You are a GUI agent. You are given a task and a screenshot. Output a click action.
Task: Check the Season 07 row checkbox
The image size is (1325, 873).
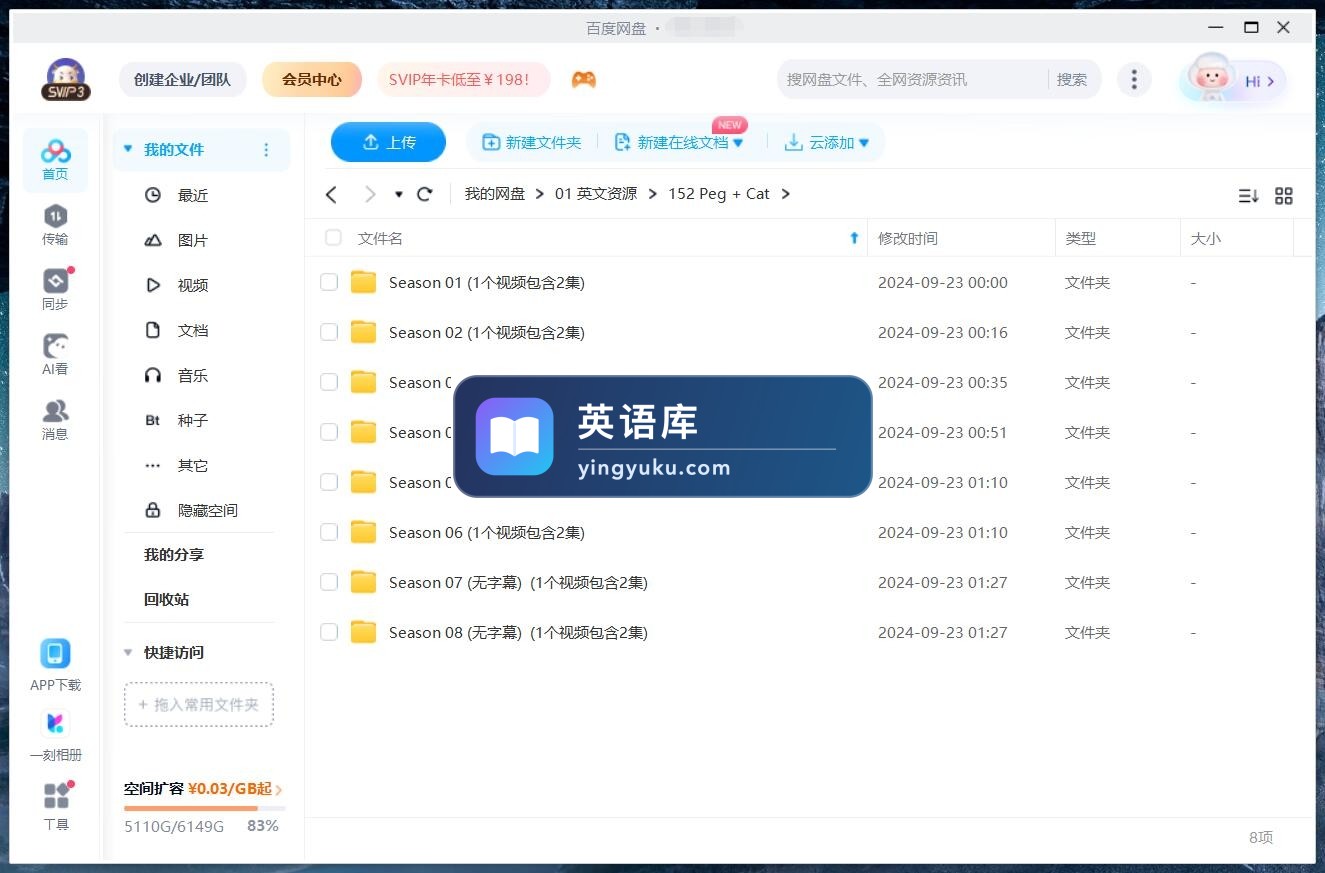(x=329, y=582)
